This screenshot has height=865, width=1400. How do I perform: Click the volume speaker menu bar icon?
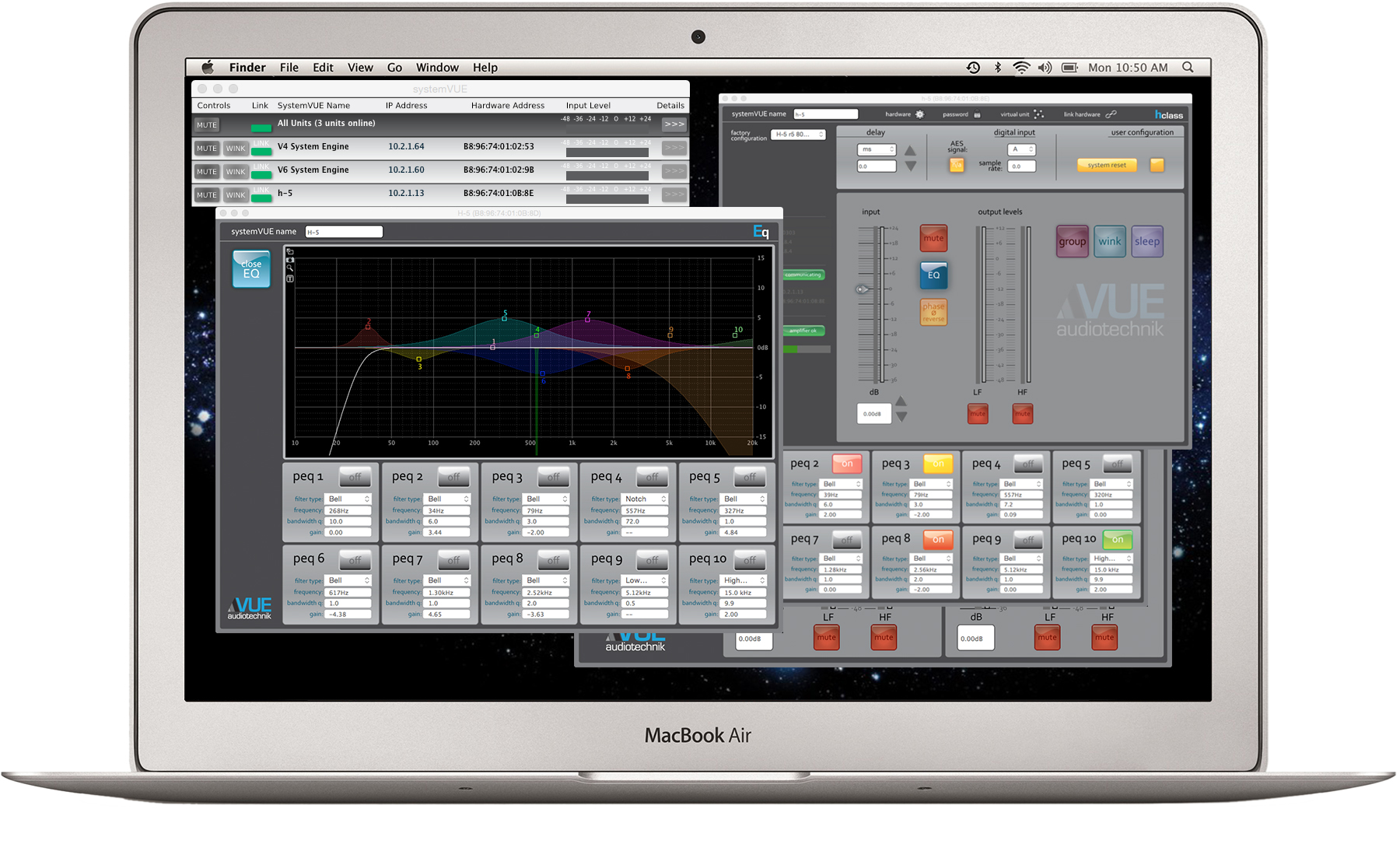pyautogui.click(x=1045, y=68)
